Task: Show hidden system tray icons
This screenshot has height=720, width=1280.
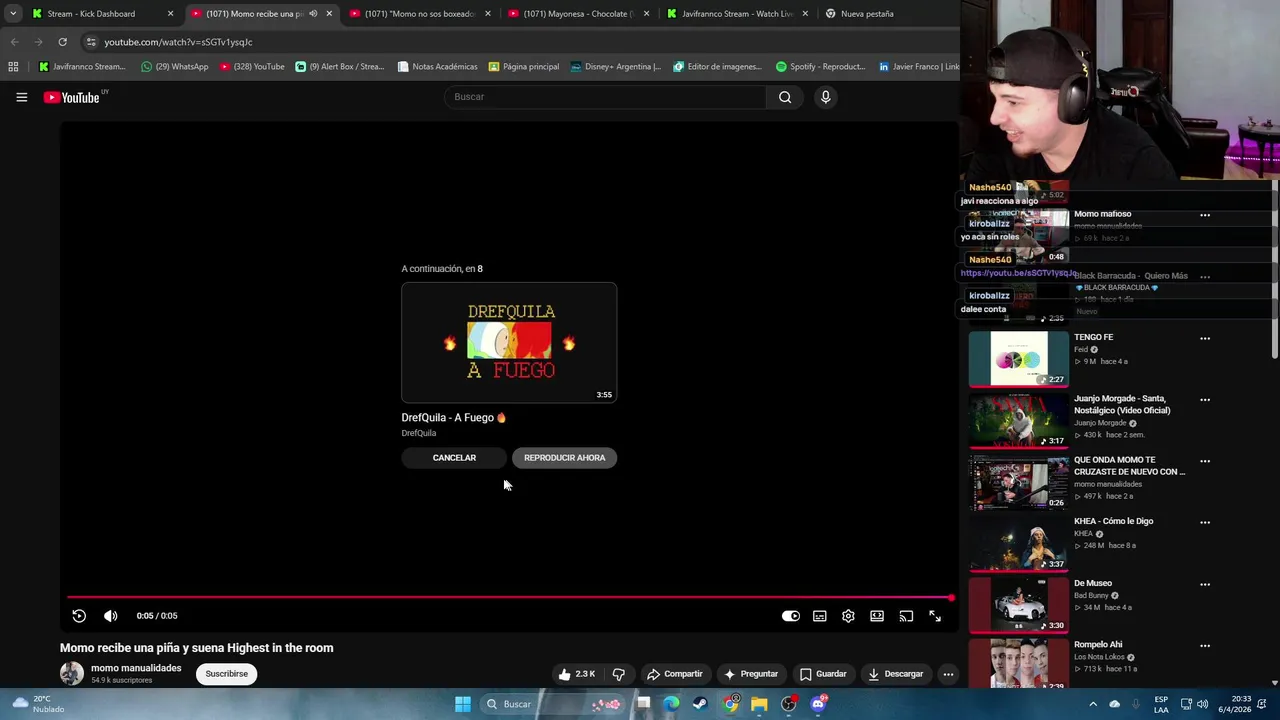Action: (1092, 704)
